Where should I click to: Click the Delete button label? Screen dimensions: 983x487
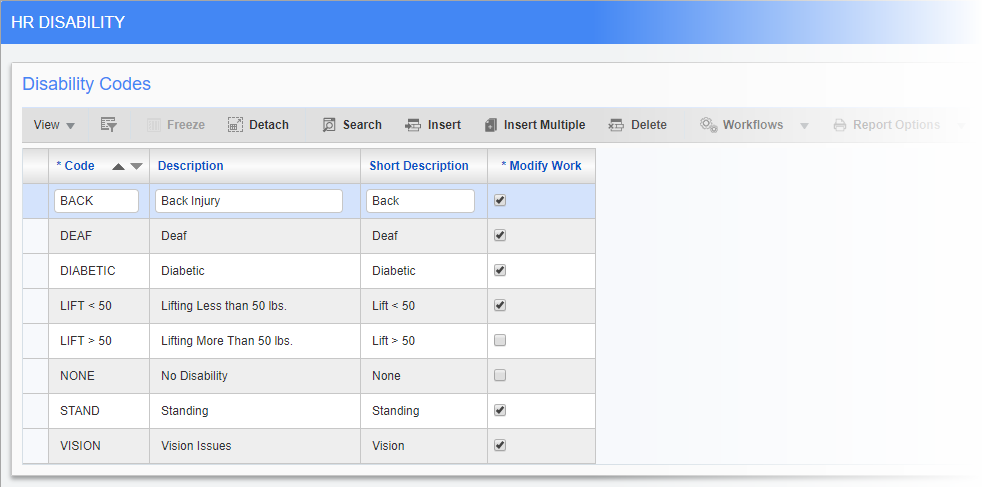pos(649,125)
